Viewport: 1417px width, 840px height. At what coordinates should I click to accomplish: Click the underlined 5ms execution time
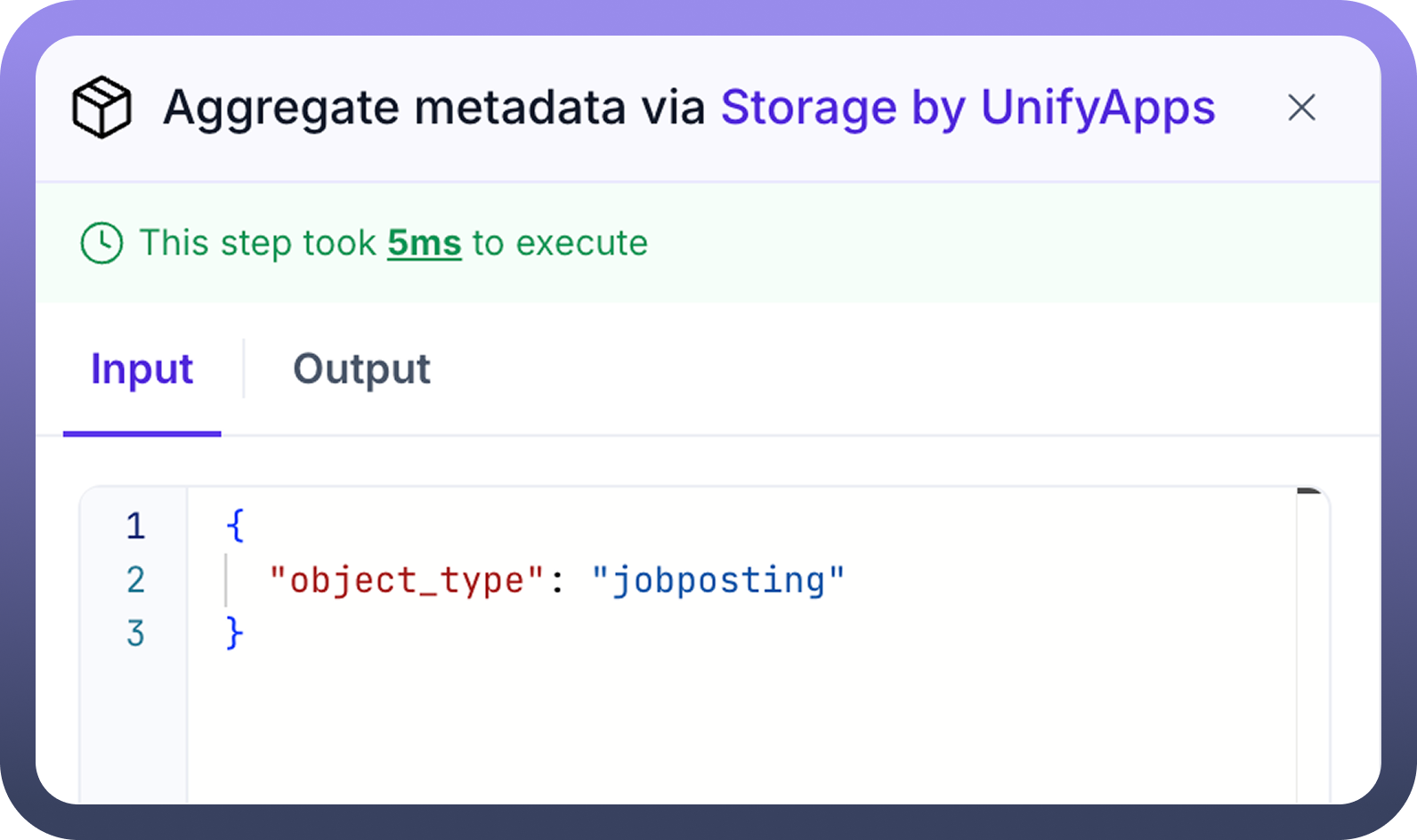tap(424, 243)
